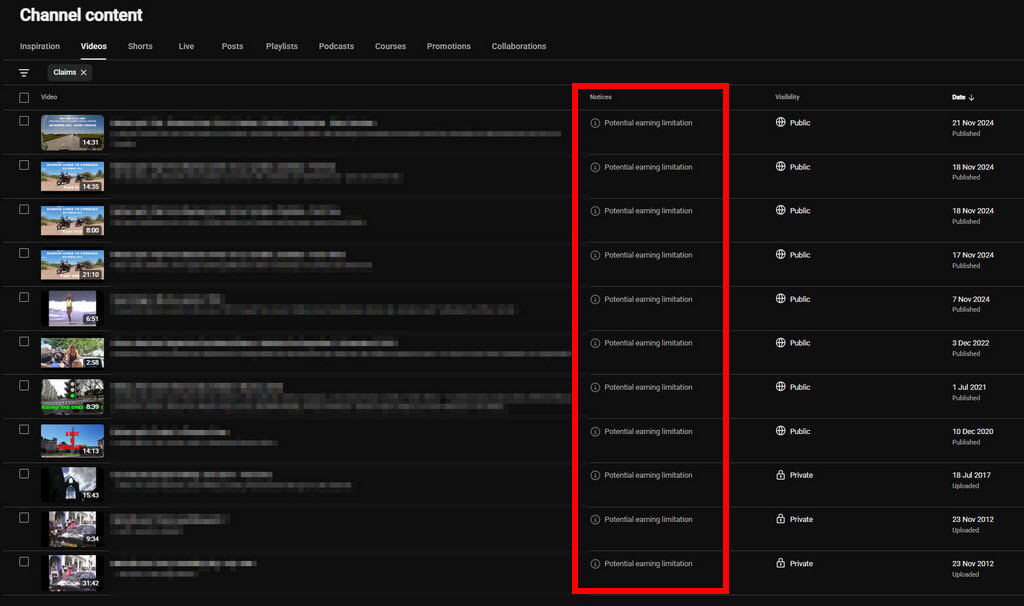1024x606 pixels.
Task: Check the box for the 14:31 video
Action: 24,121
